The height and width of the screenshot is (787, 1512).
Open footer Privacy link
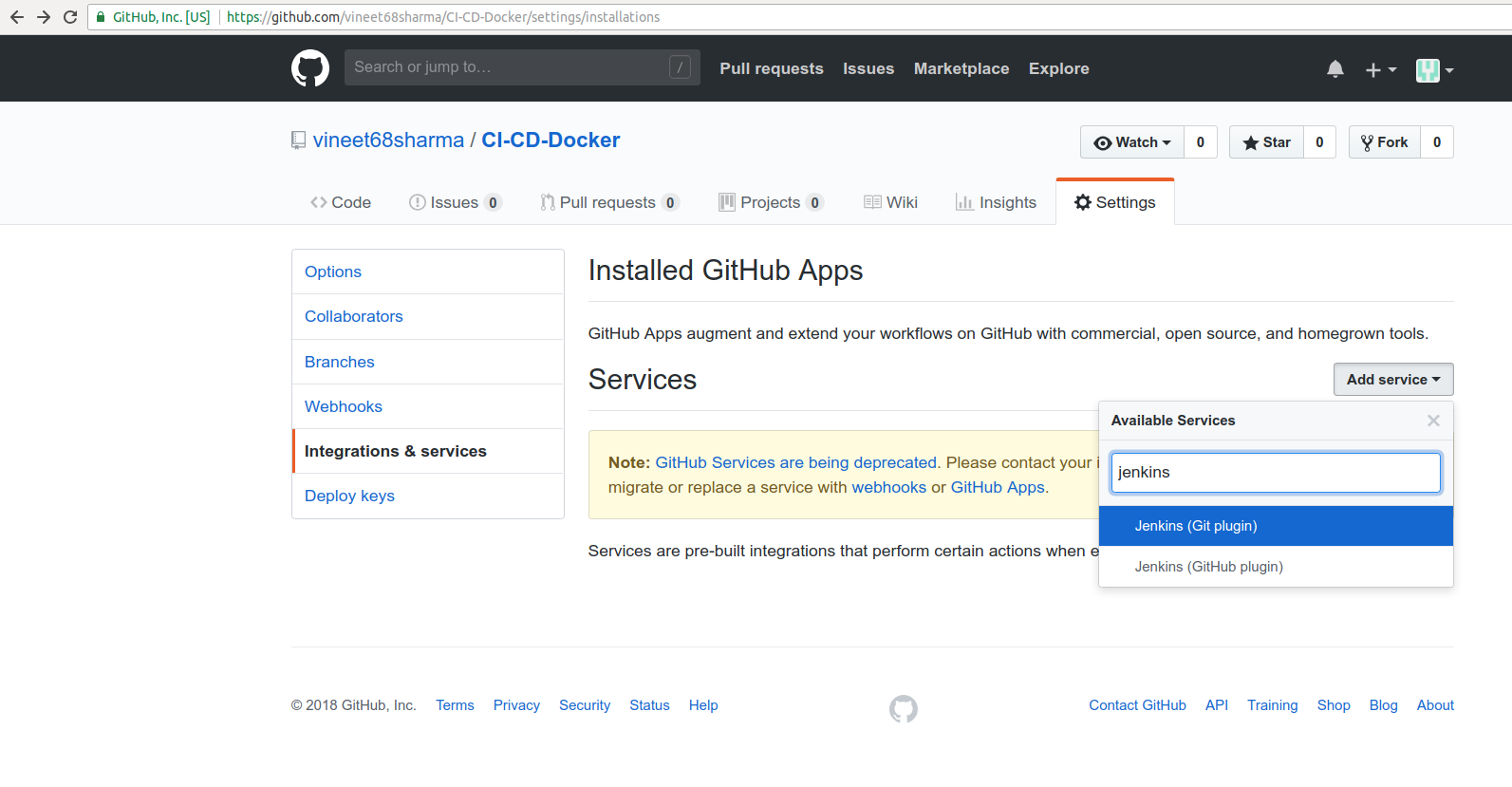[516, 705]
